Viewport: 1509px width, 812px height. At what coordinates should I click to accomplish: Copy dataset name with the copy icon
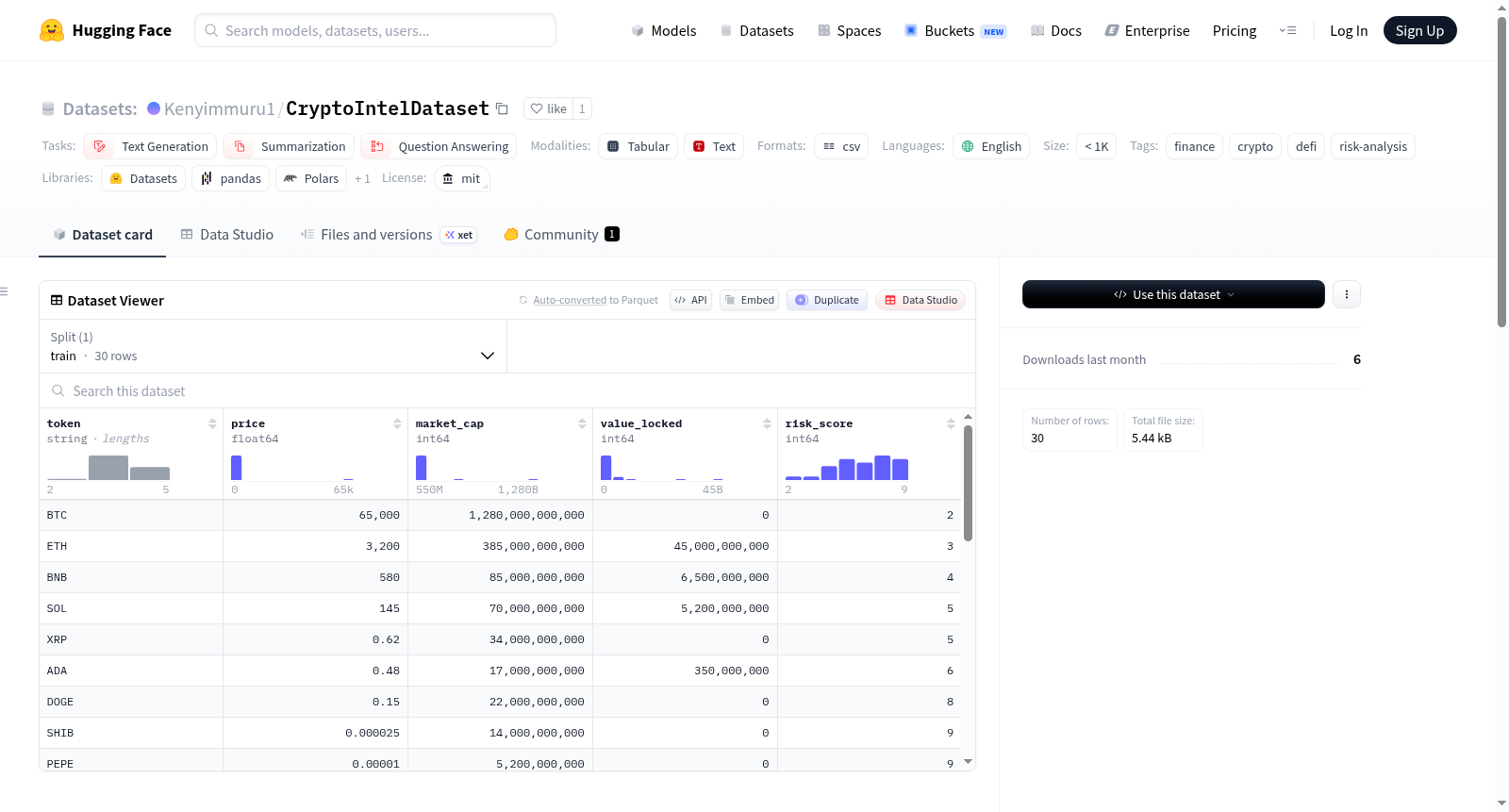coord(502,109)
